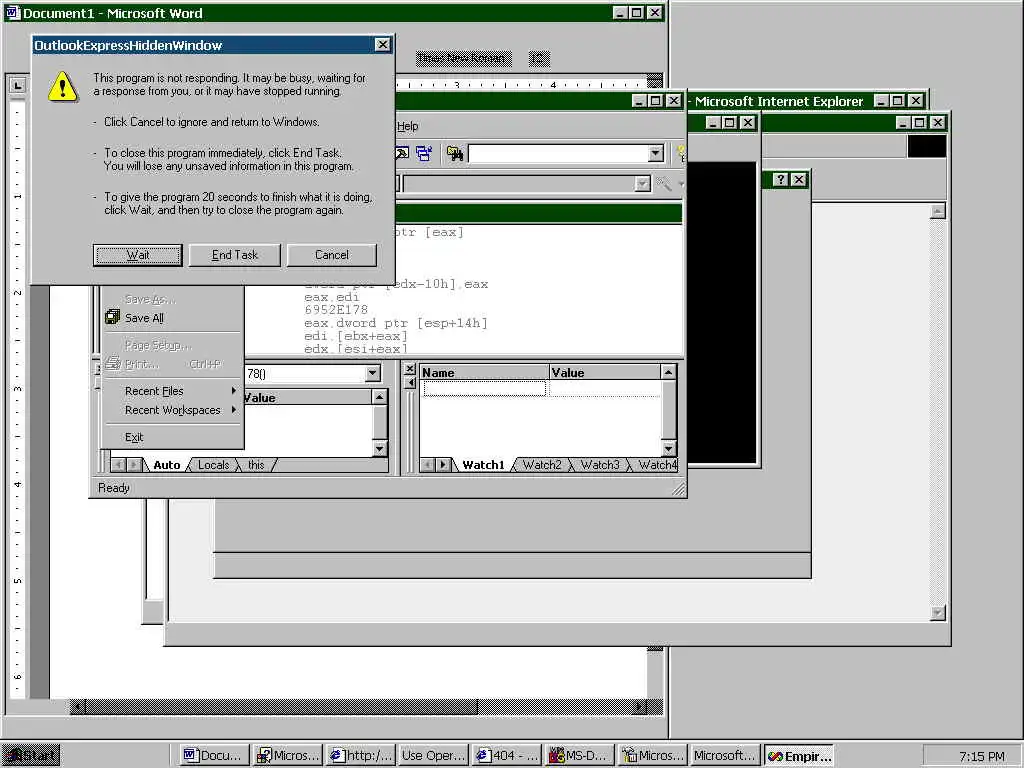Open the Help menu in the debugger window
Viewport: 1024px width, 768px height.
coord(408,126)
